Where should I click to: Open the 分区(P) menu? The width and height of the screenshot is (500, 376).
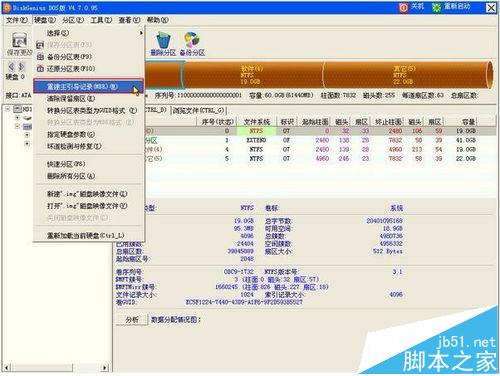pos(73,20)
